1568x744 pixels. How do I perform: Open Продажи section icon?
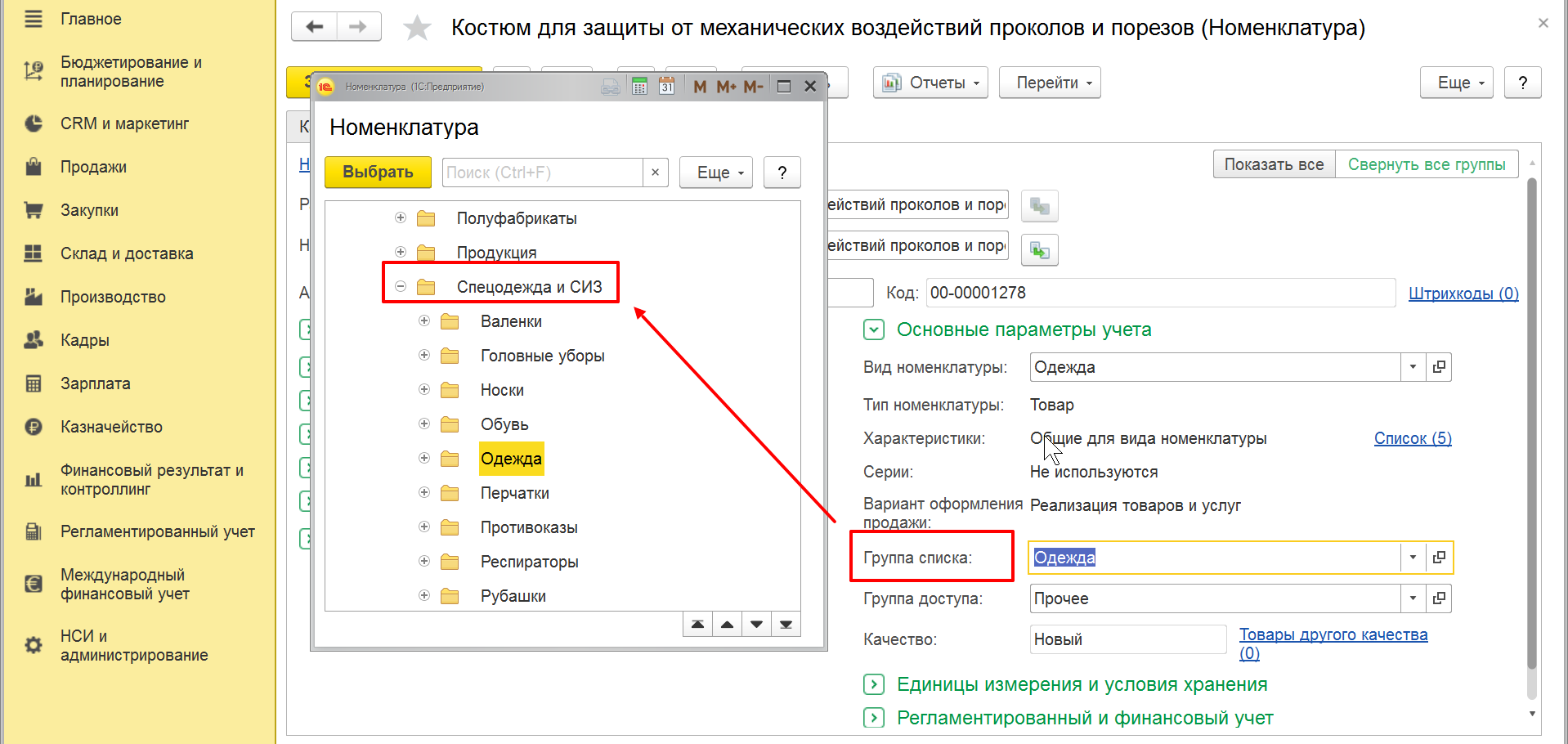34,167
